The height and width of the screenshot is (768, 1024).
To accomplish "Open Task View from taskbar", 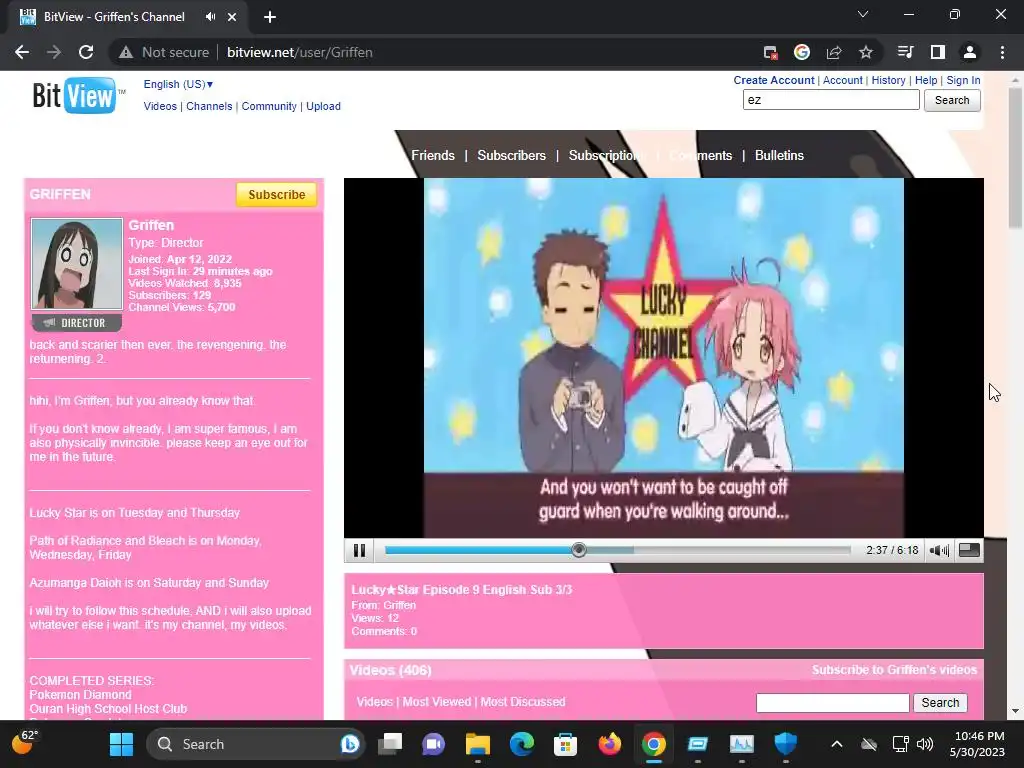I will pyautogui.click(x=390, y=744).
